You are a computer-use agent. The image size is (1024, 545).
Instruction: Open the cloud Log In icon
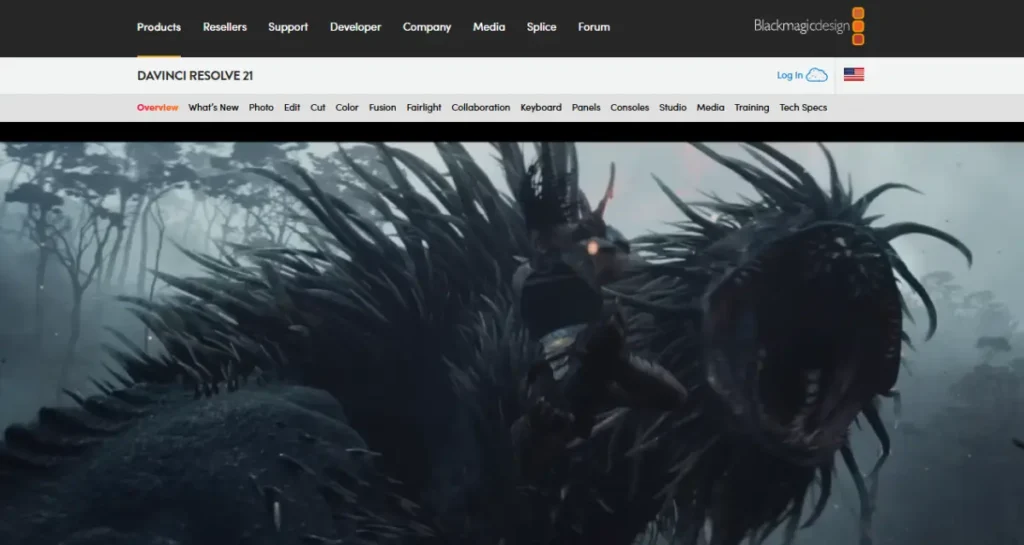point(816,75)
